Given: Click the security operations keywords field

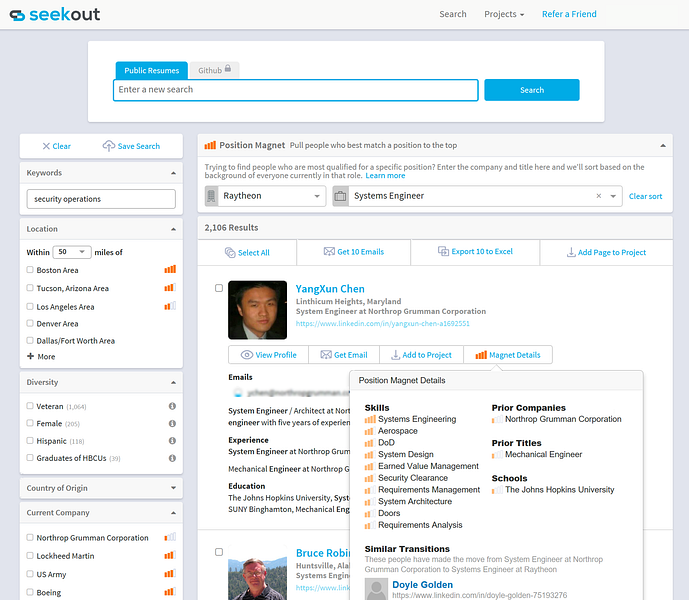Looking at the screenshot, I should [x=101, y=199].
